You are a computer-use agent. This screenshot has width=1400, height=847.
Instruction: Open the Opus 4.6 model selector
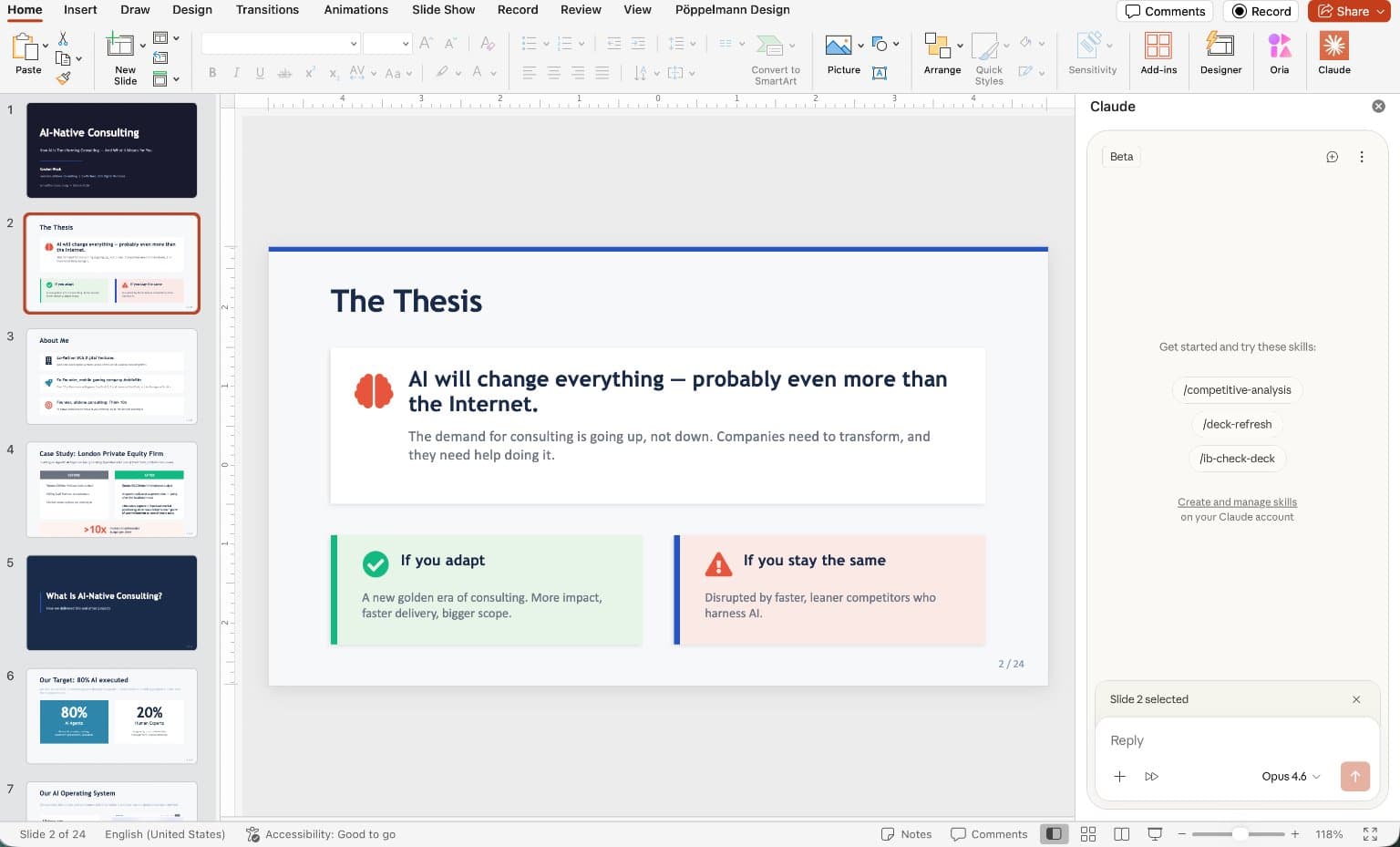[1289, 776]
